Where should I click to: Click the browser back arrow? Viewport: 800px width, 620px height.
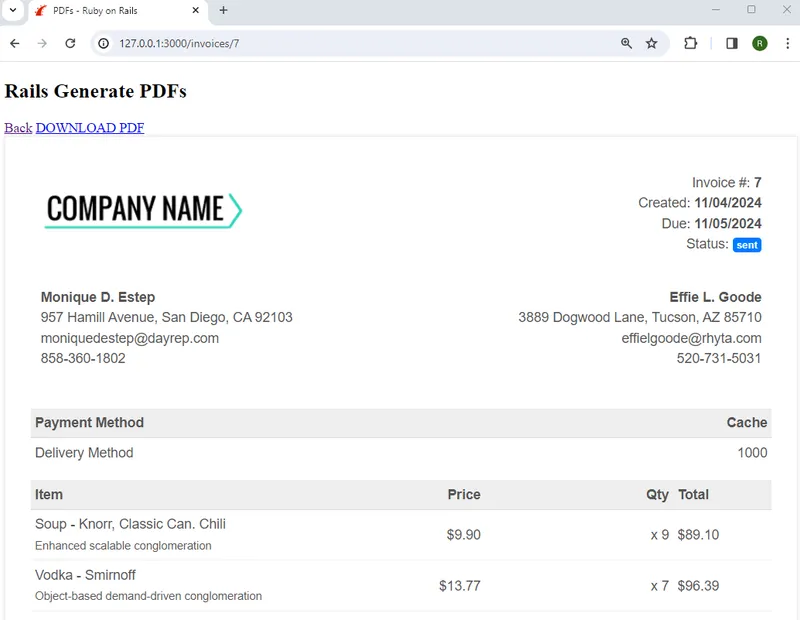tap(15, 43)
